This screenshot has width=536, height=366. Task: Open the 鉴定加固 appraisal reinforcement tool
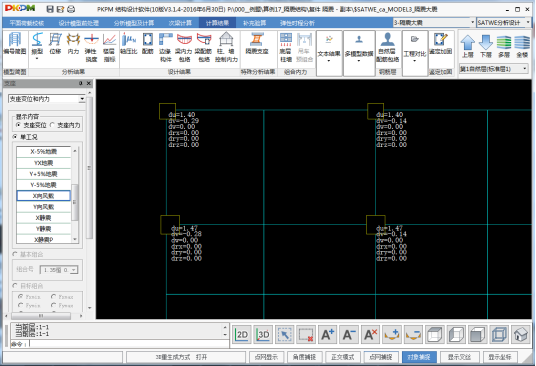[x=441, y=44]
